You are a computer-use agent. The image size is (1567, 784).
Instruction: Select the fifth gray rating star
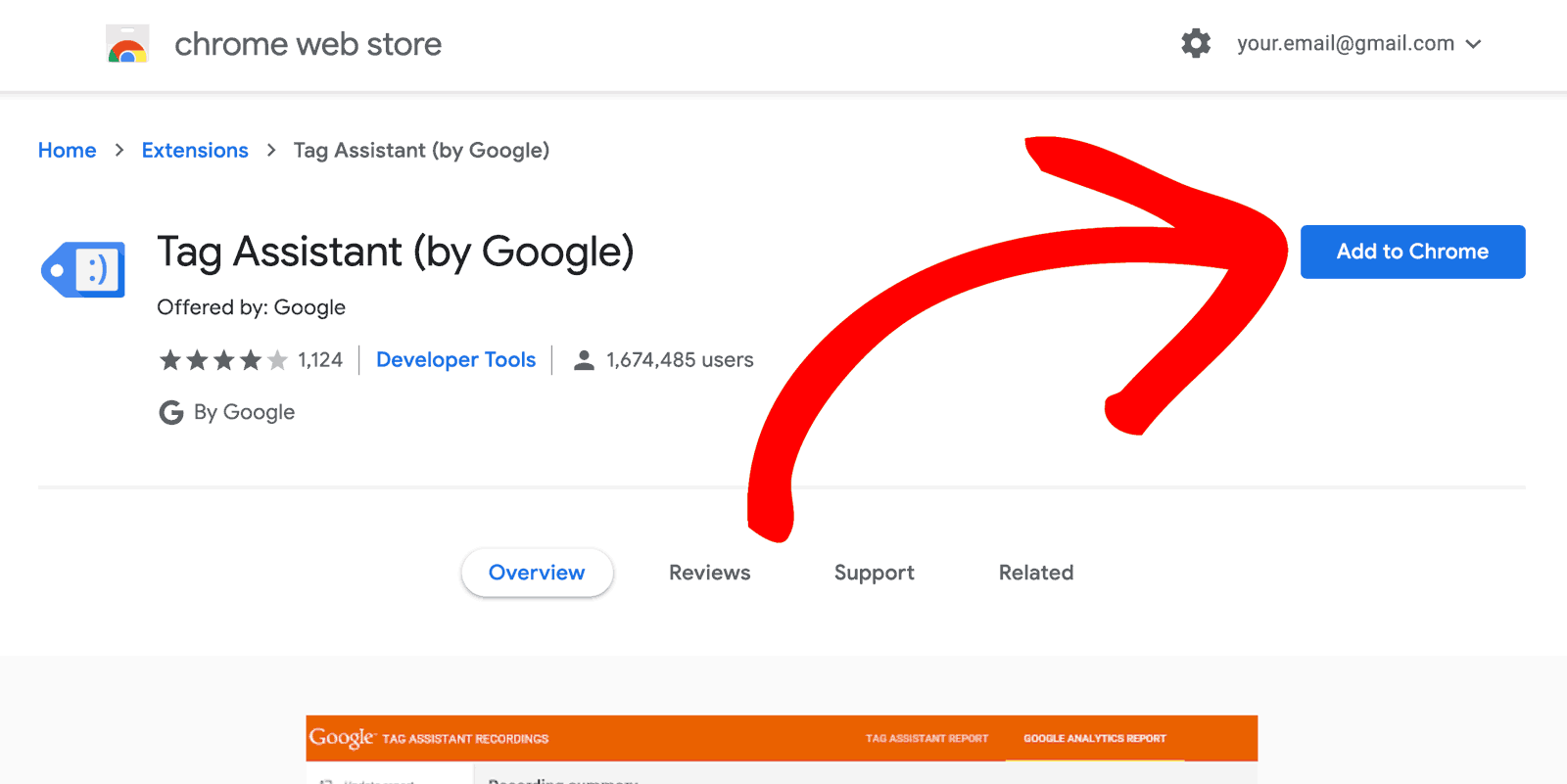(276, 360)
